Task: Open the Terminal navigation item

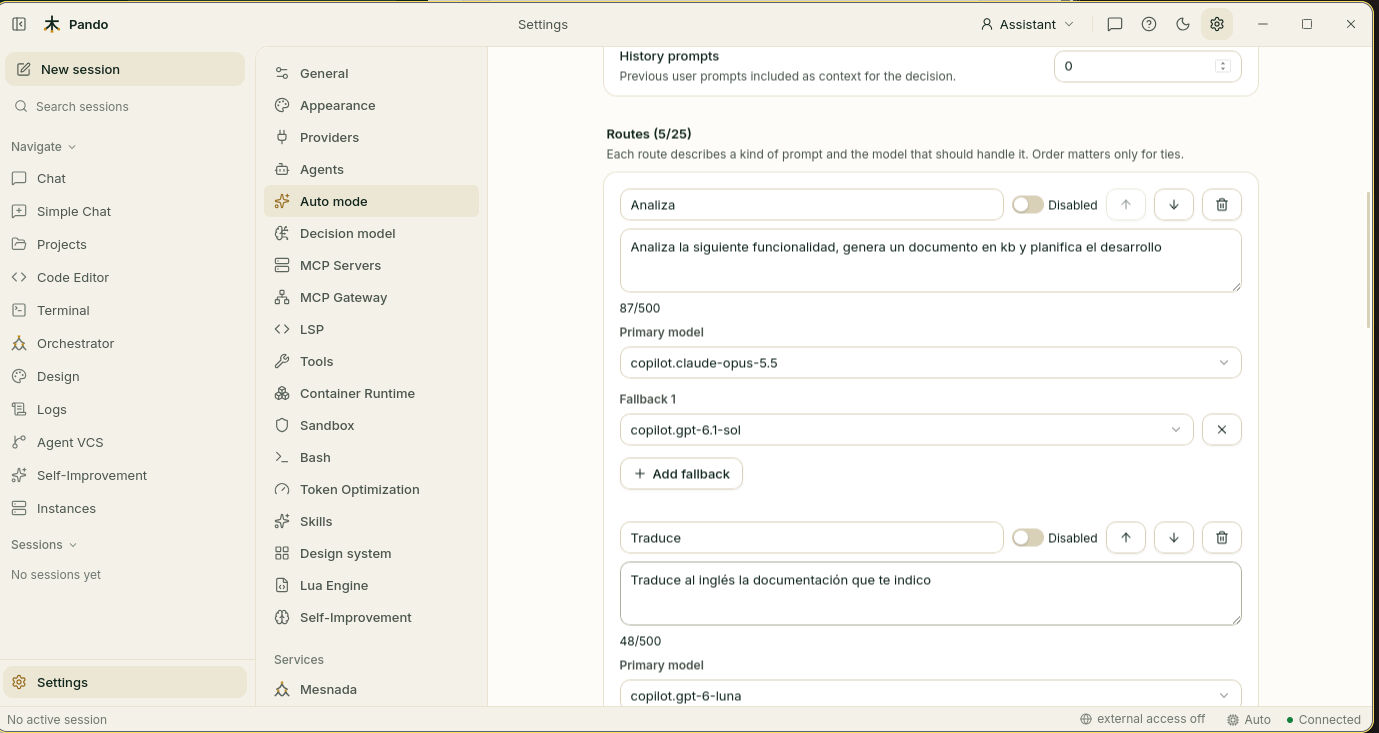Action: (x=125, y=310)
